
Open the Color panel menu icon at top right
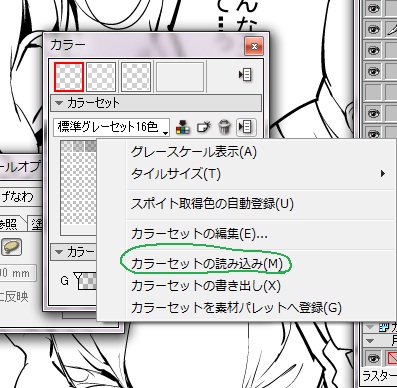pos(245,75)
